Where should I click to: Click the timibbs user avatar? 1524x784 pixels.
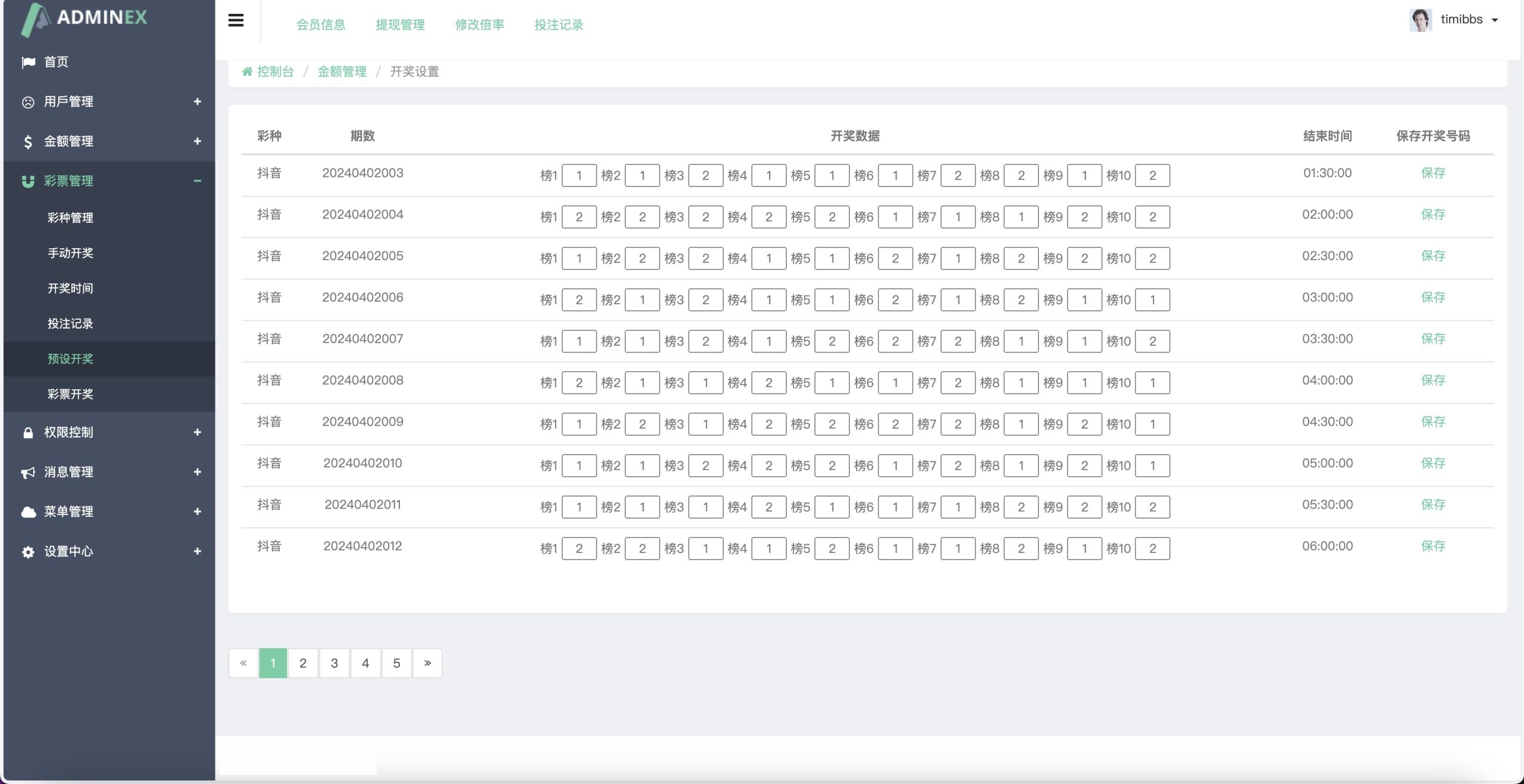click(x=1420, y=20)
